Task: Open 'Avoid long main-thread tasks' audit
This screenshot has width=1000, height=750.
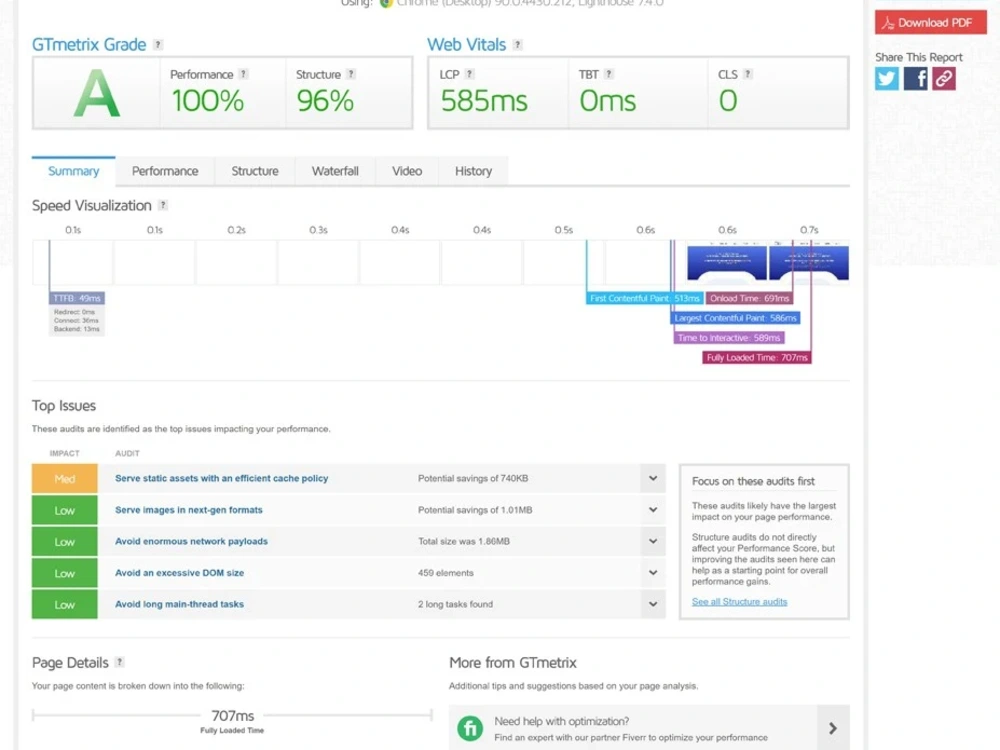Action: pyautogui.click(x=179, y=604)
